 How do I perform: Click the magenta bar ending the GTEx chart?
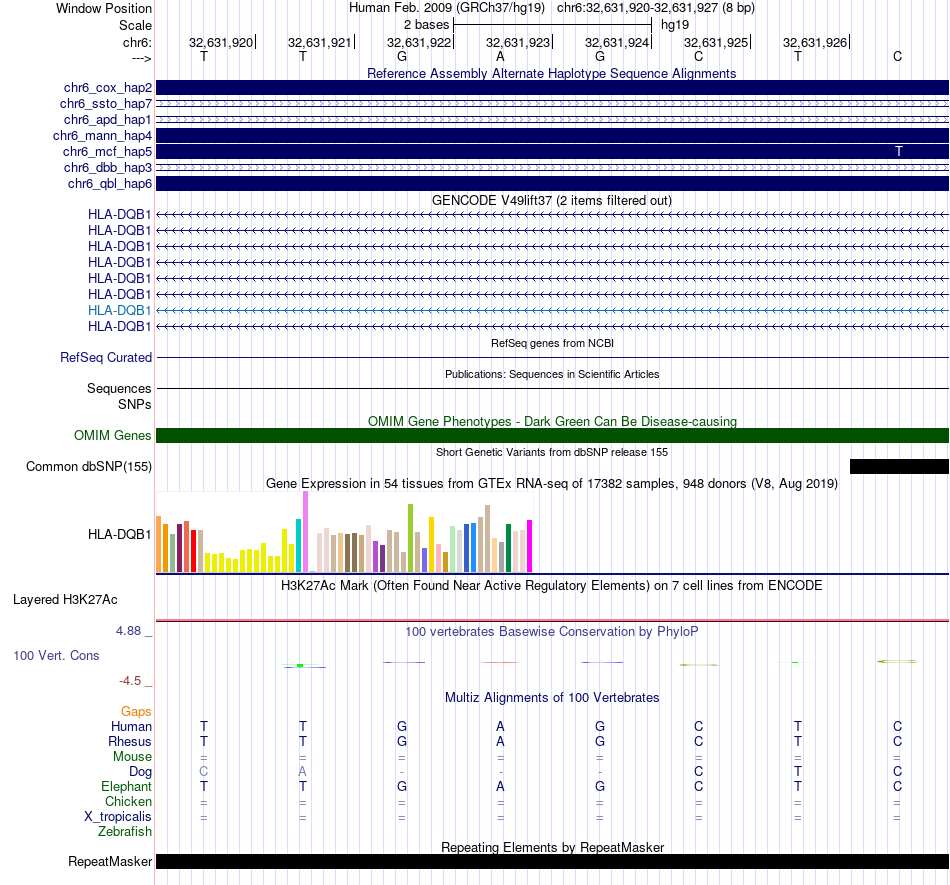530,546
